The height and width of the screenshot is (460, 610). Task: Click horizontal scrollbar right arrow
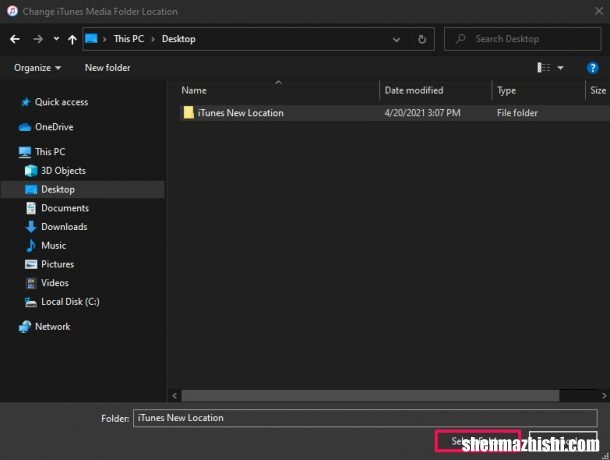[x=604, y=396]
